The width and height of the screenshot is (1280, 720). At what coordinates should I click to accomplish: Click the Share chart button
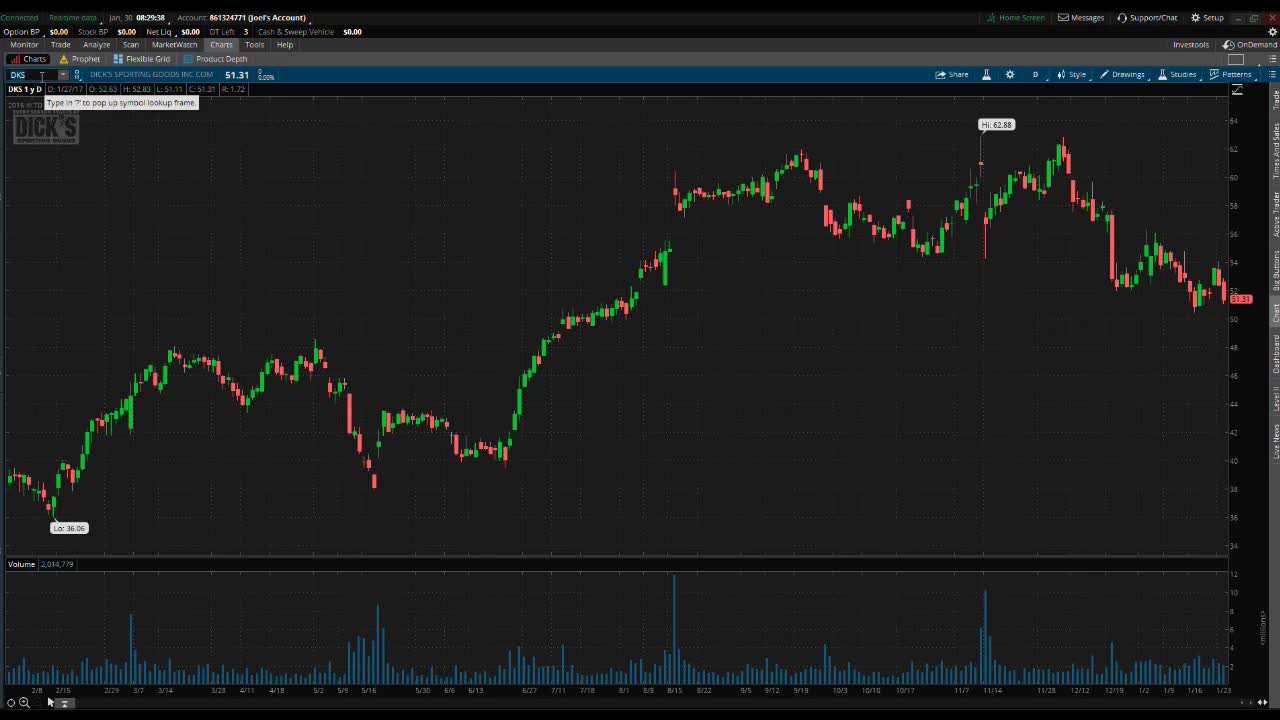click(952, 75)
